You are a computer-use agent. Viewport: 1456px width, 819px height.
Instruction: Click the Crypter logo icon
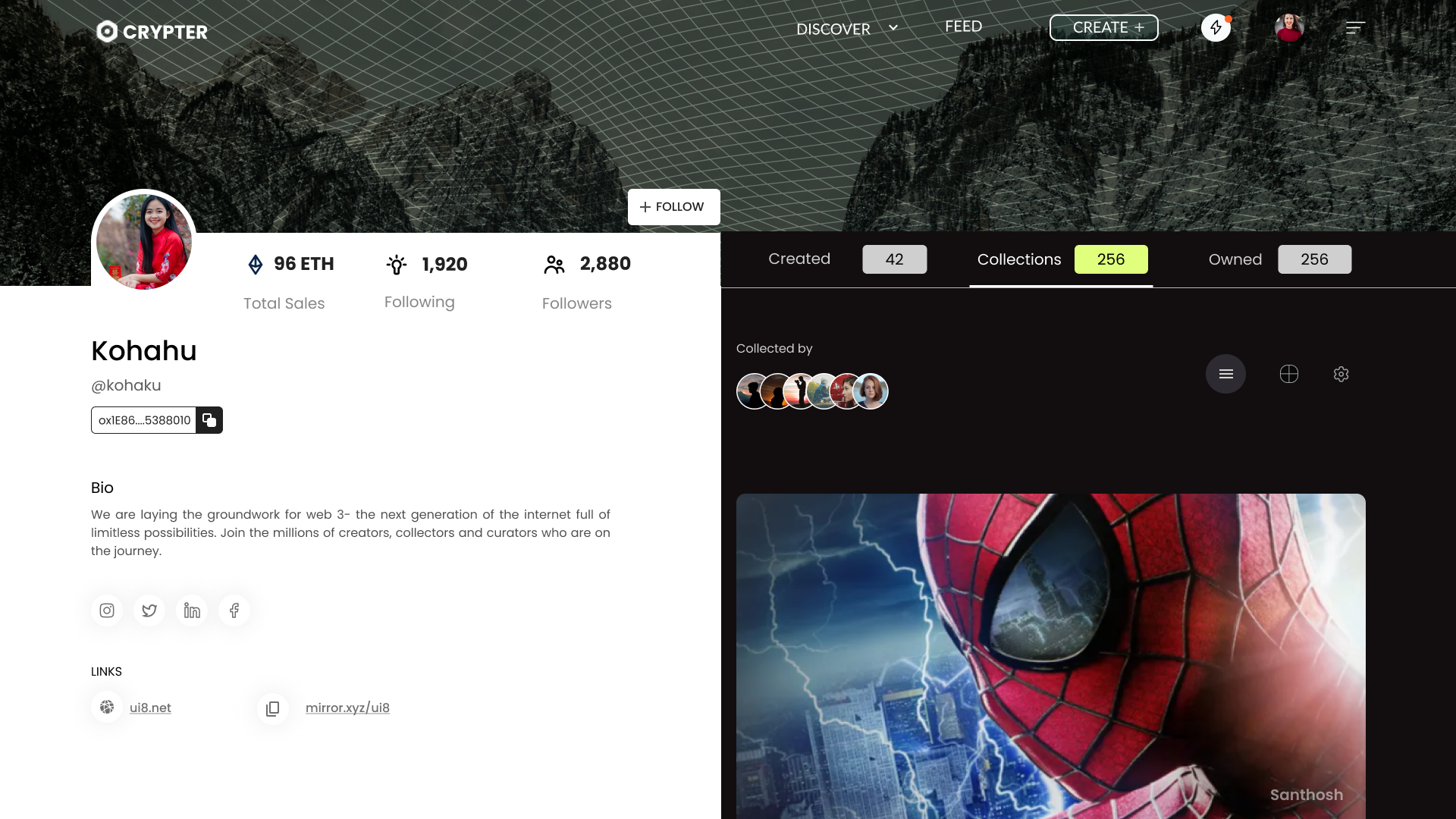point(107,31)
